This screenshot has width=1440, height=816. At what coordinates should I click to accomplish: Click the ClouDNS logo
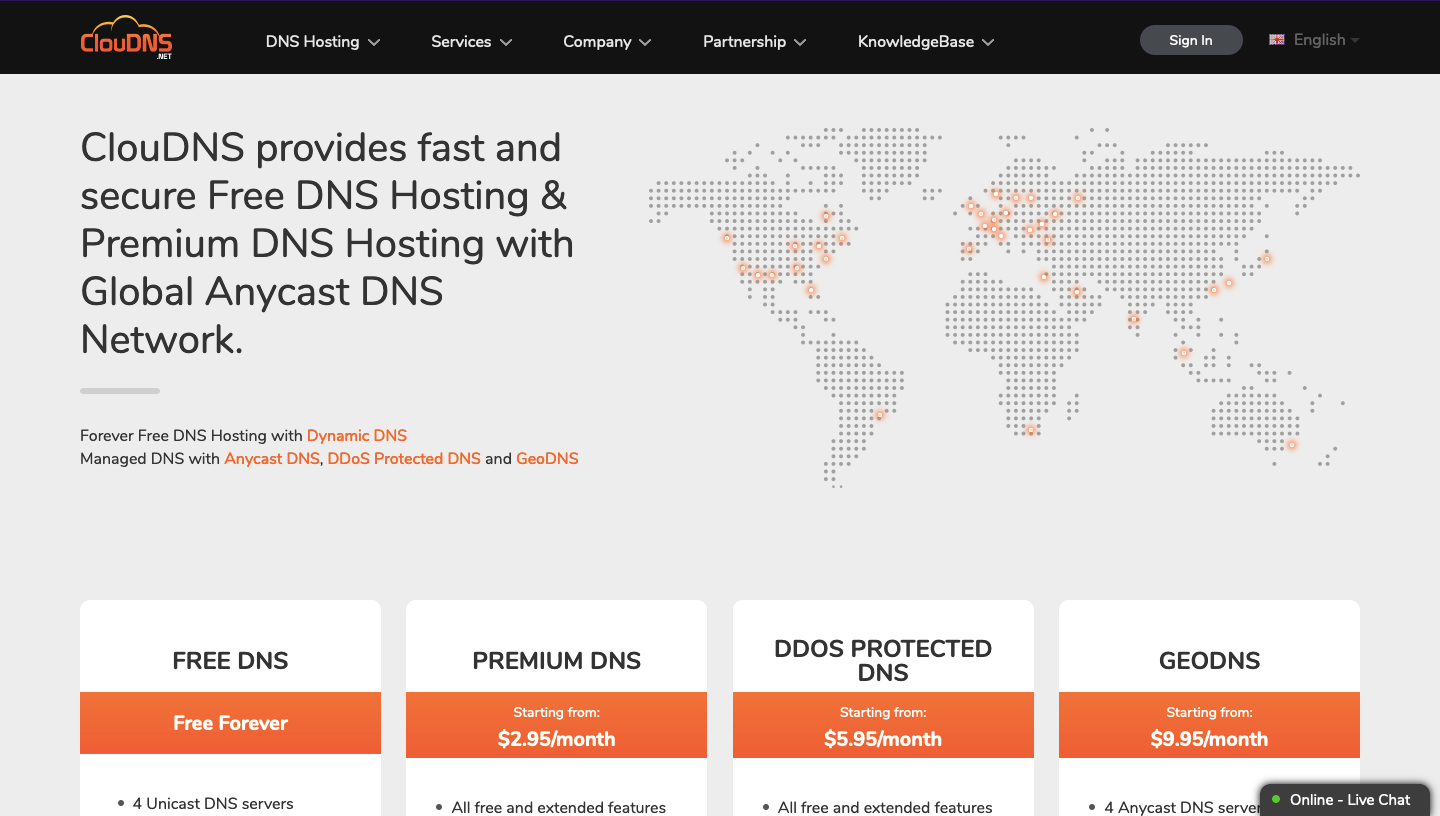[x=127, y=39]
